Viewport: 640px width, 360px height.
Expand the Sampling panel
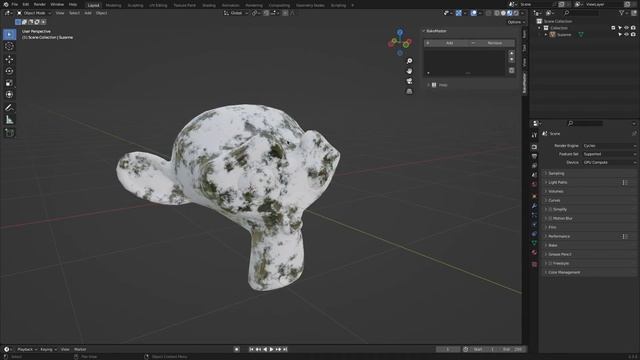point(590,173)
